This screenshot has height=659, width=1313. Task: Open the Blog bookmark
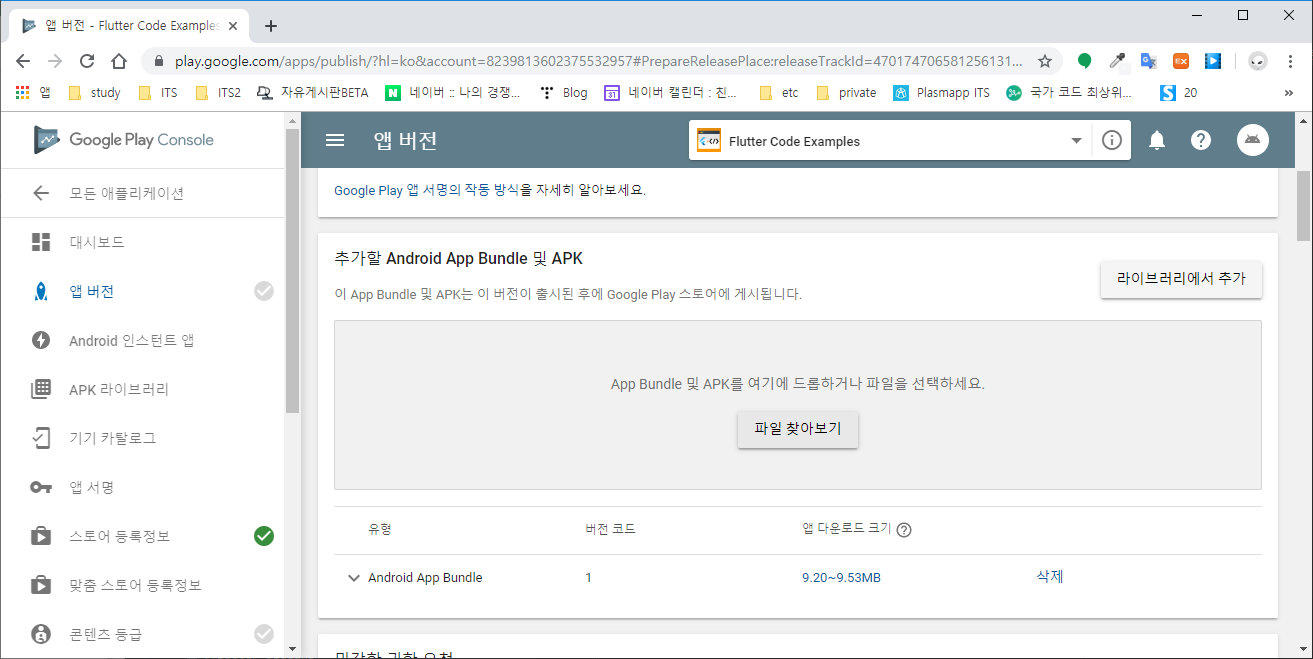point(564,93)
